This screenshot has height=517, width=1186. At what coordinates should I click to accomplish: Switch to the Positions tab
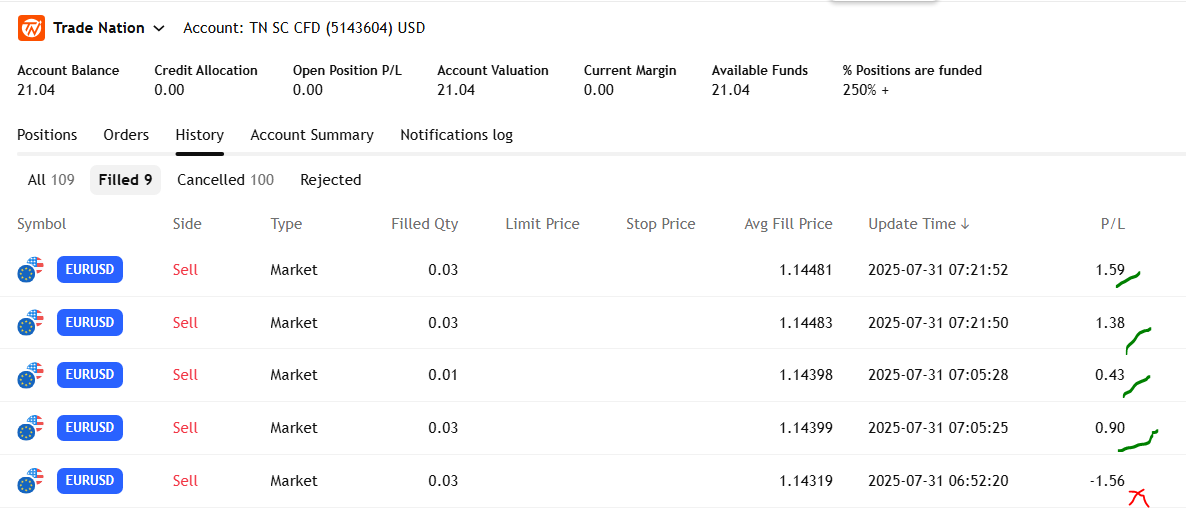(47, 135)
